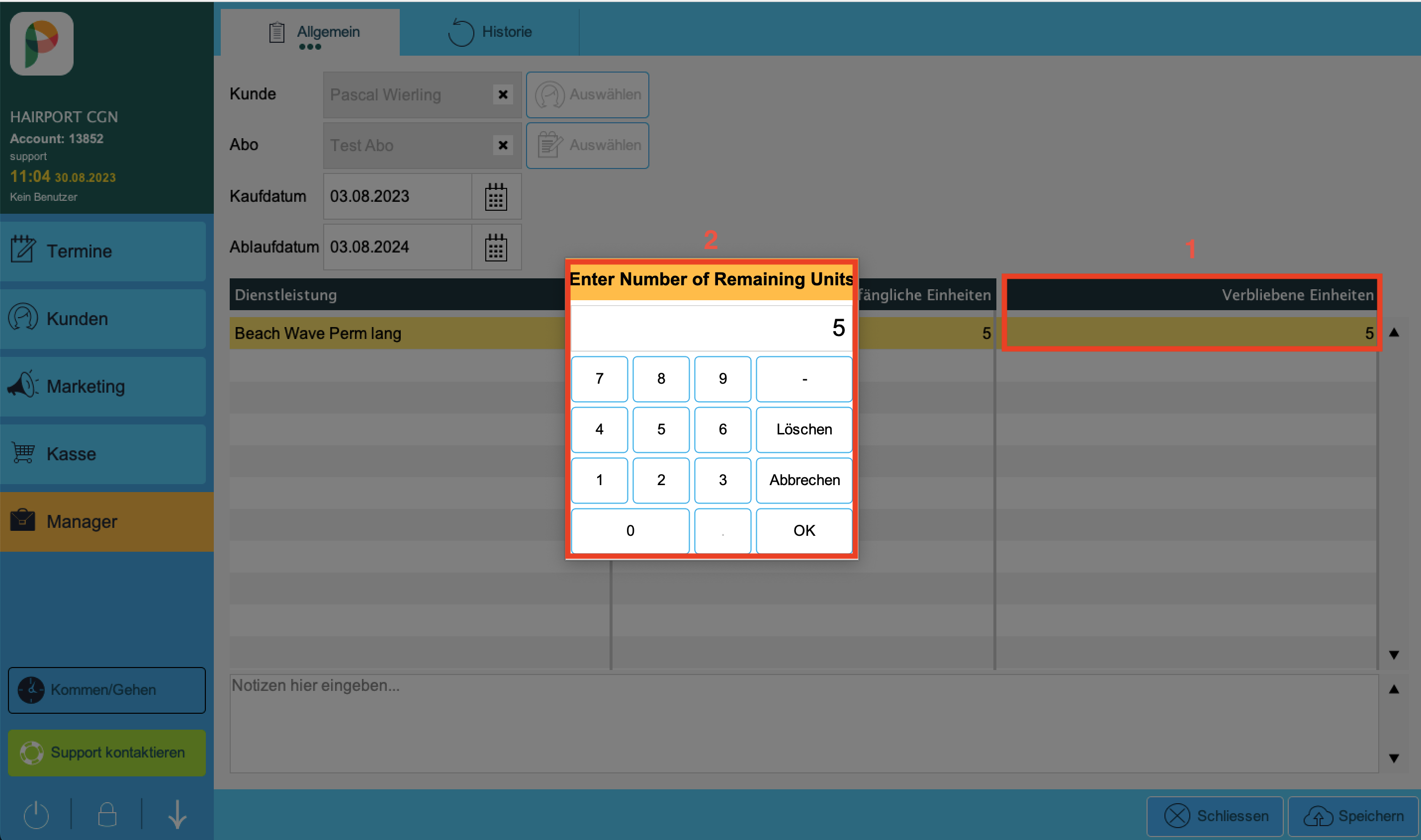The width and height of the screenshot is (1421, 840).
Task: Go to Marketing in sidebar
Action: (103, 387)
